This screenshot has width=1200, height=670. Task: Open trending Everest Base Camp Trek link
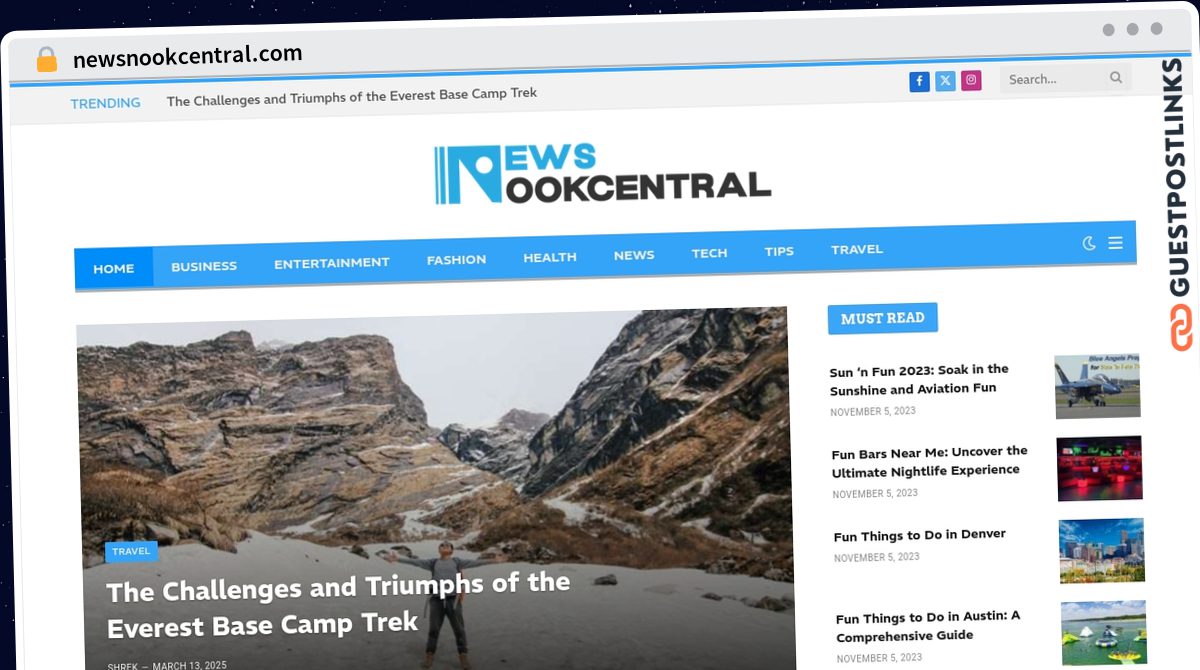(x=352, y=97)
